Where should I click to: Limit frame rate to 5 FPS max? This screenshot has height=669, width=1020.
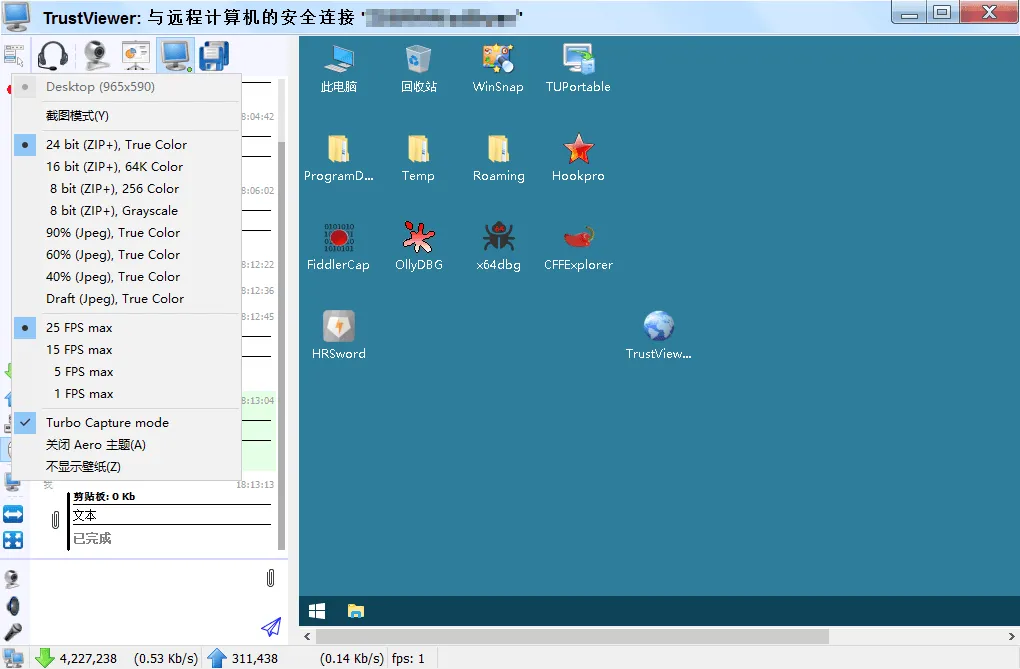[83, 371]
